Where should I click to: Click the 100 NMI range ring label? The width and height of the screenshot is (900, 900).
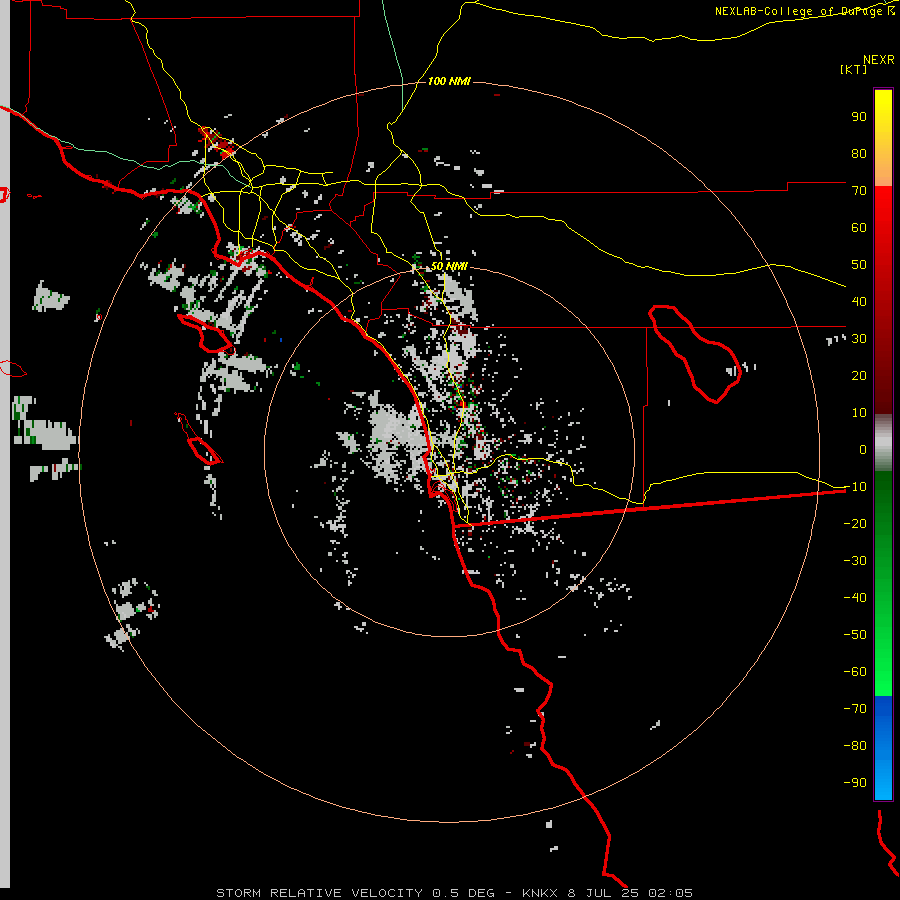click(x=449, y=81)
